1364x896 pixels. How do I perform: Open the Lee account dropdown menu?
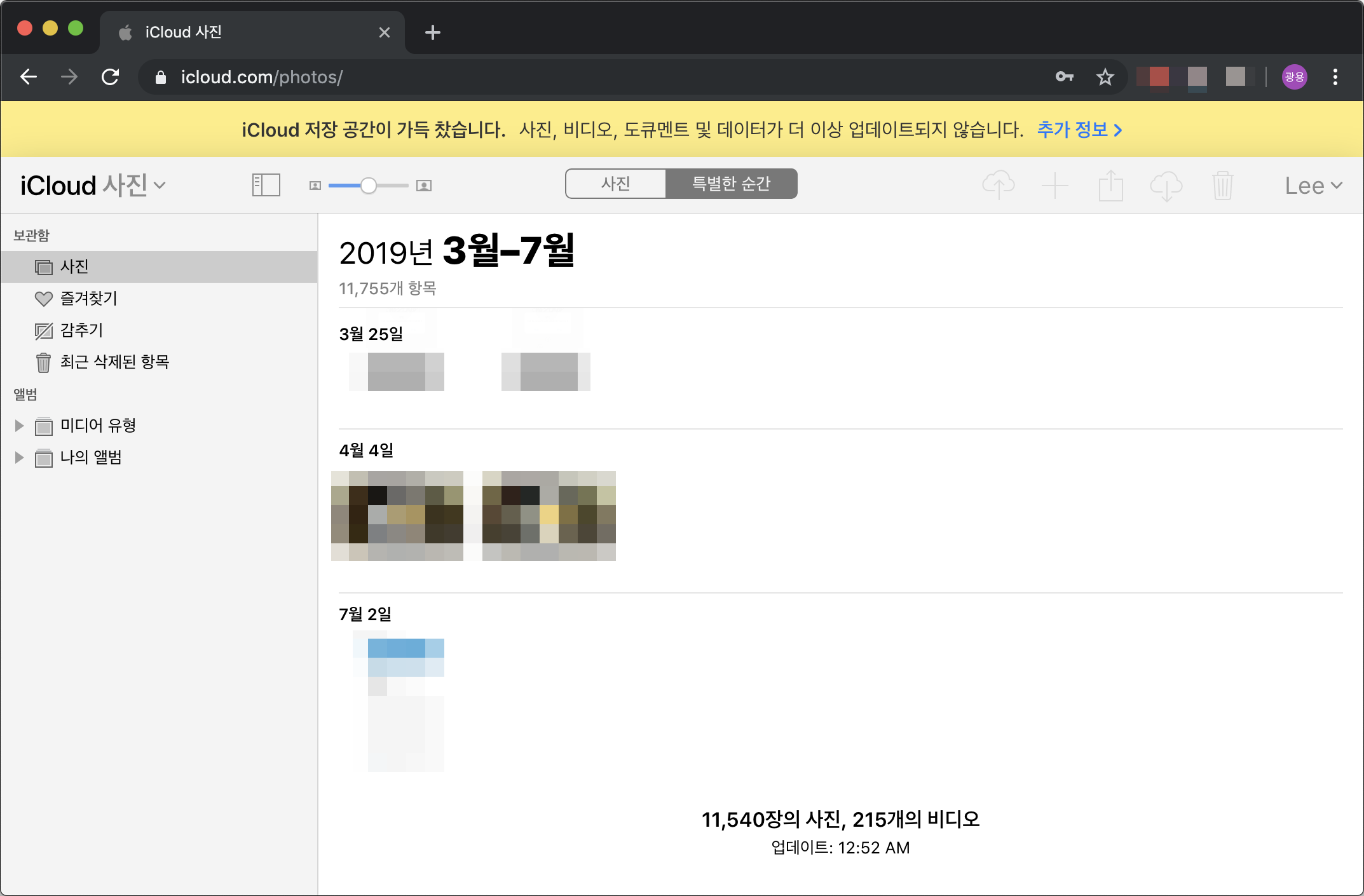(x=1313, y=186)
